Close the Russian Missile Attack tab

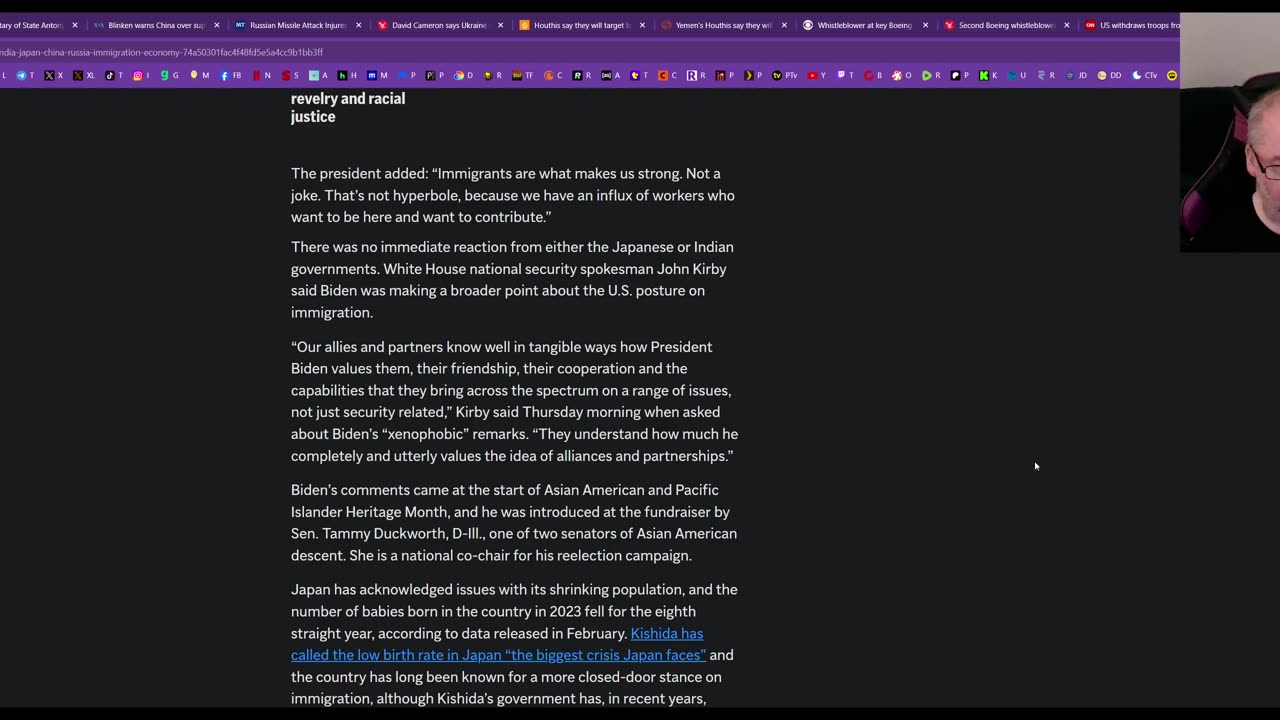pos(358,25)
